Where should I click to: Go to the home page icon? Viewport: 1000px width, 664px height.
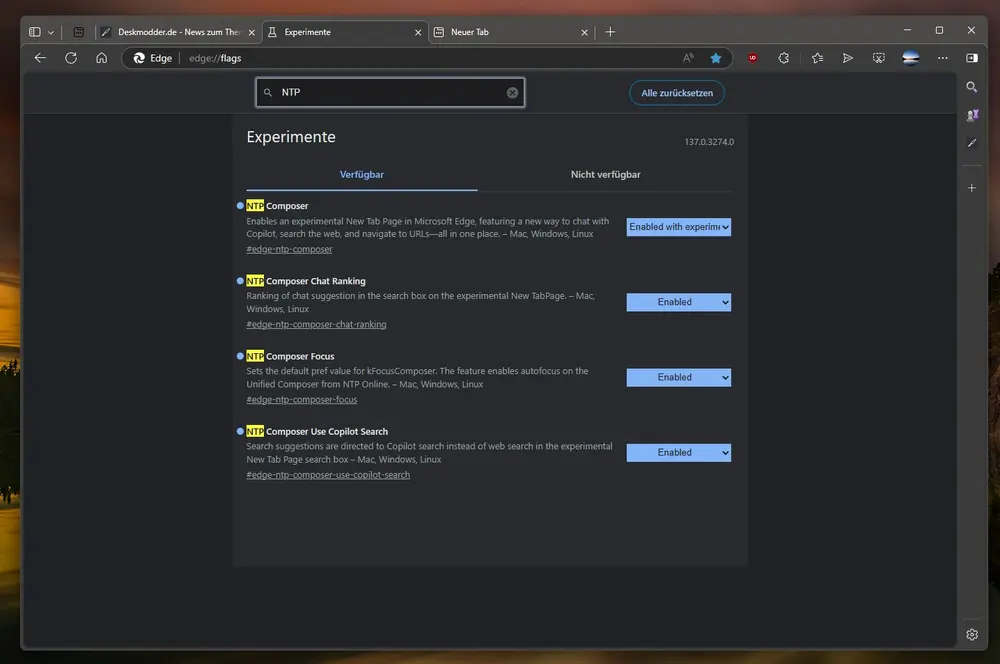click(101, 58)
